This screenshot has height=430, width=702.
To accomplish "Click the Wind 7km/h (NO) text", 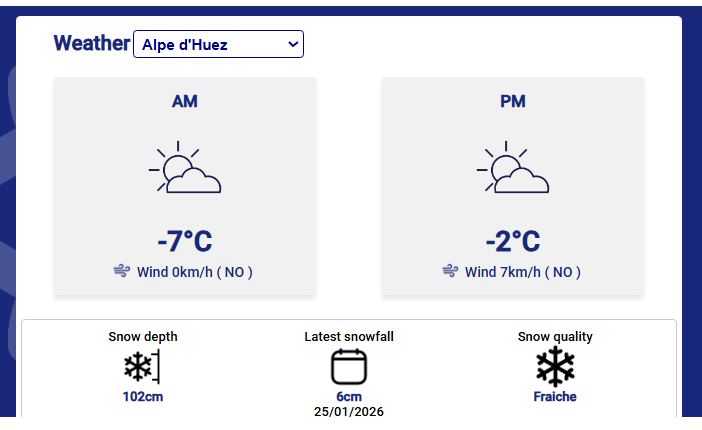I will point(523,272).
